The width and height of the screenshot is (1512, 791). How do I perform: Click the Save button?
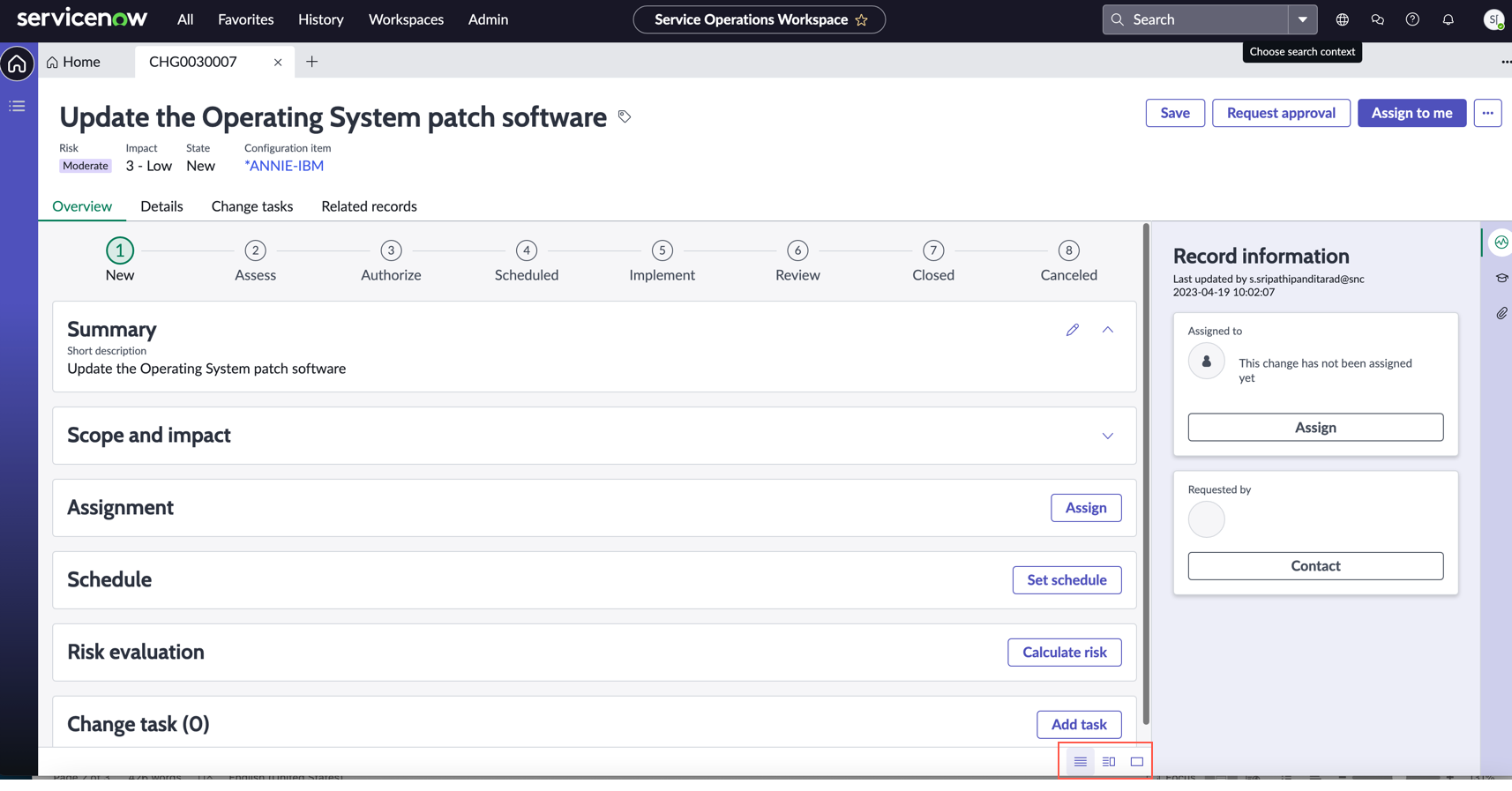click(x=1175, y=113)
